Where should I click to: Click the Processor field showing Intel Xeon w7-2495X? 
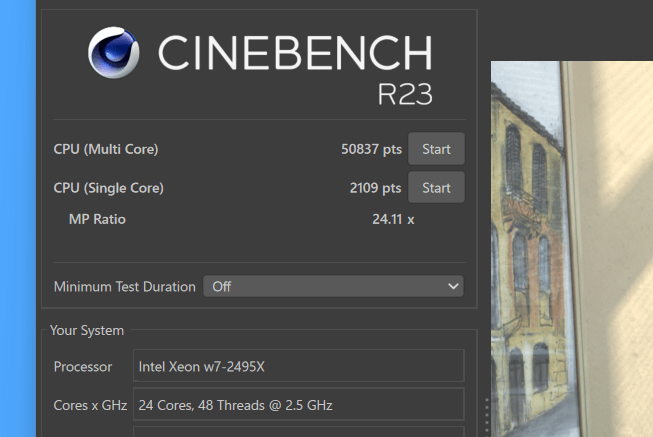pyautogui.click(x=299, y=366)
